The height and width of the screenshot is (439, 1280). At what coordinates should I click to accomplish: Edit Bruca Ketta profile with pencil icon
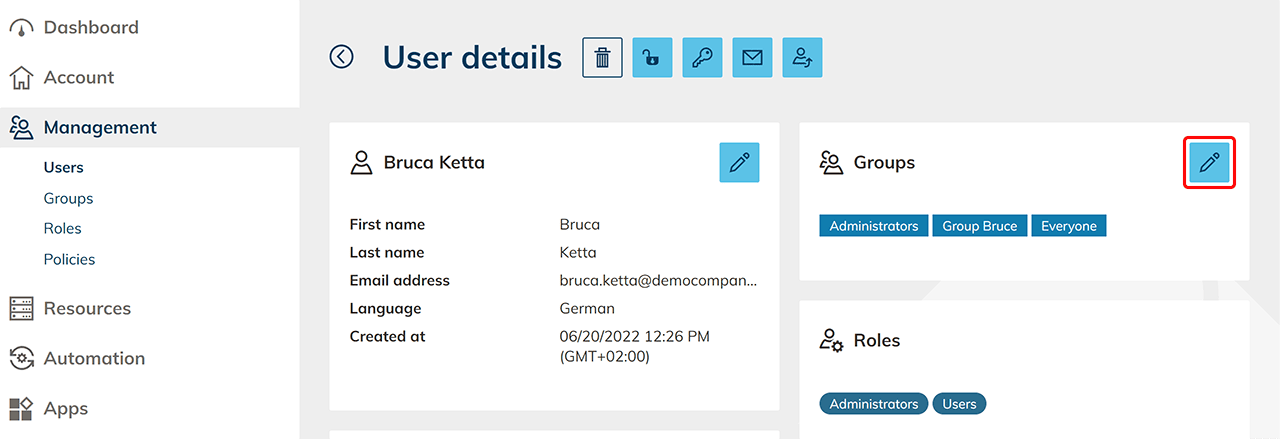[739, 162]
